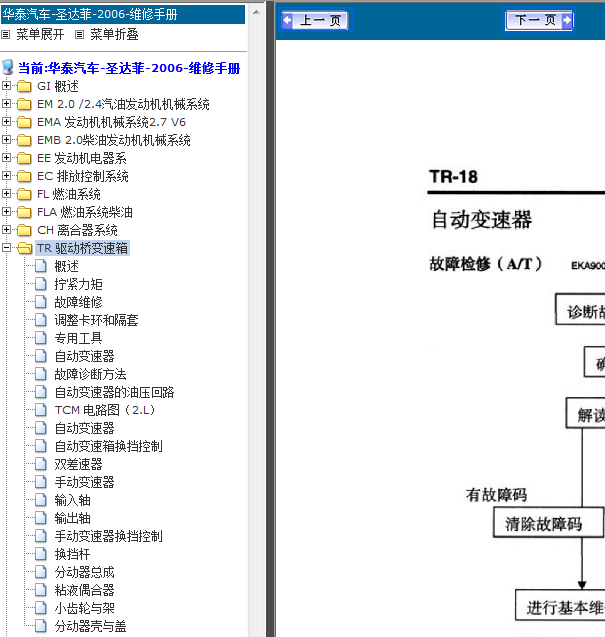
Task: Expand the CH 离合器系统 node
Action: [x=6, y=230]
